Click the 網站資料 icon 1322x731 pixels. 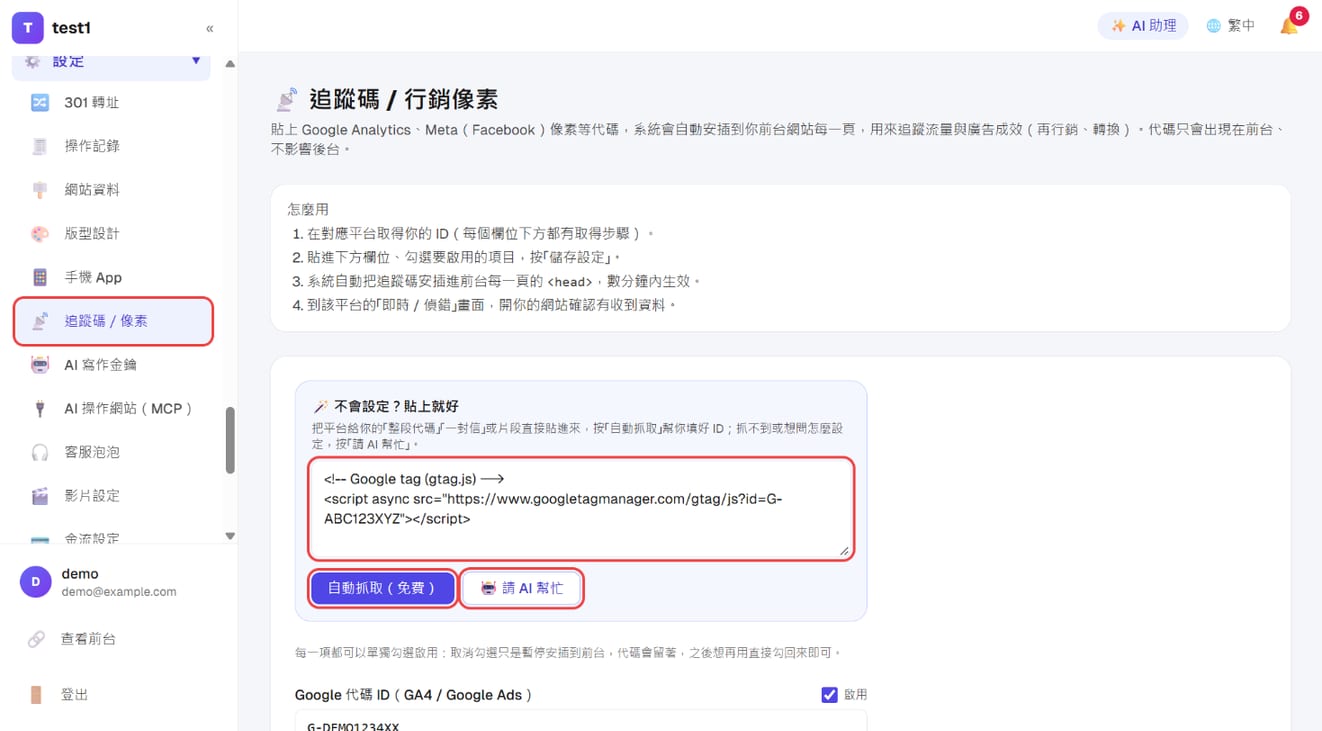coord(40,190)
